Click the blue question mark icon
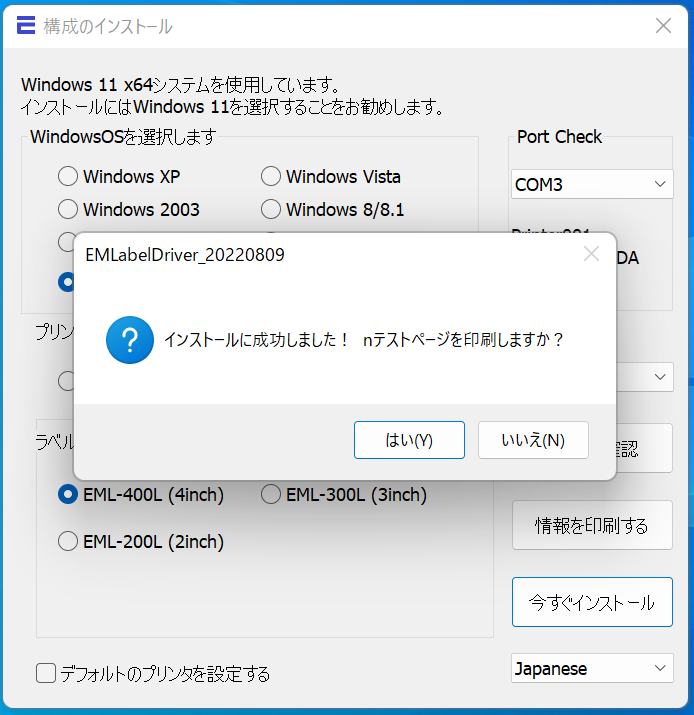This screenshot has width=694, height=715. (x=130, y=340)
